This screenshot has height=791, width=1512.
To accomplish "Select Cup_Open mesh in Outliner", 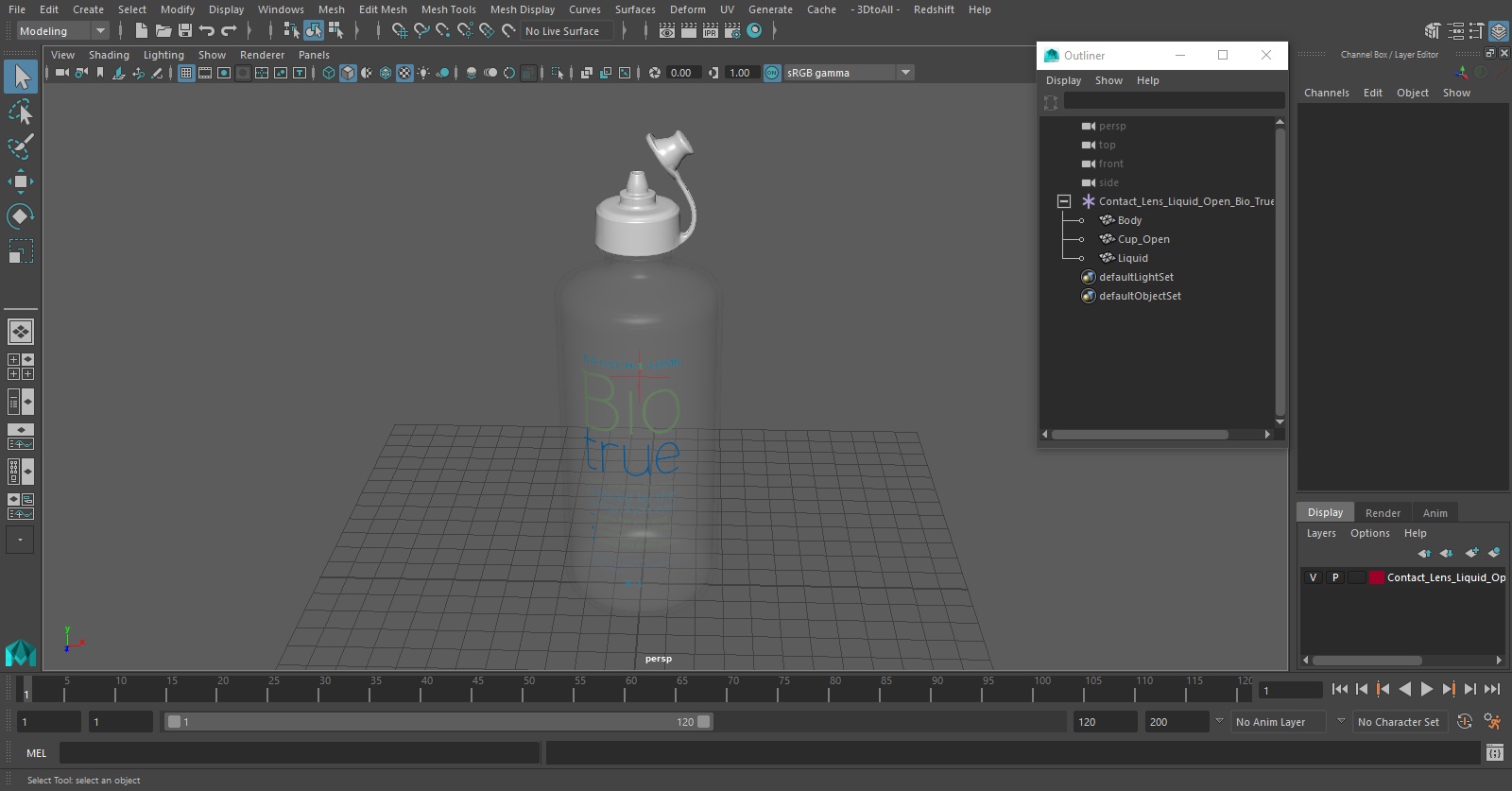I will click(x=1143, y=239).
